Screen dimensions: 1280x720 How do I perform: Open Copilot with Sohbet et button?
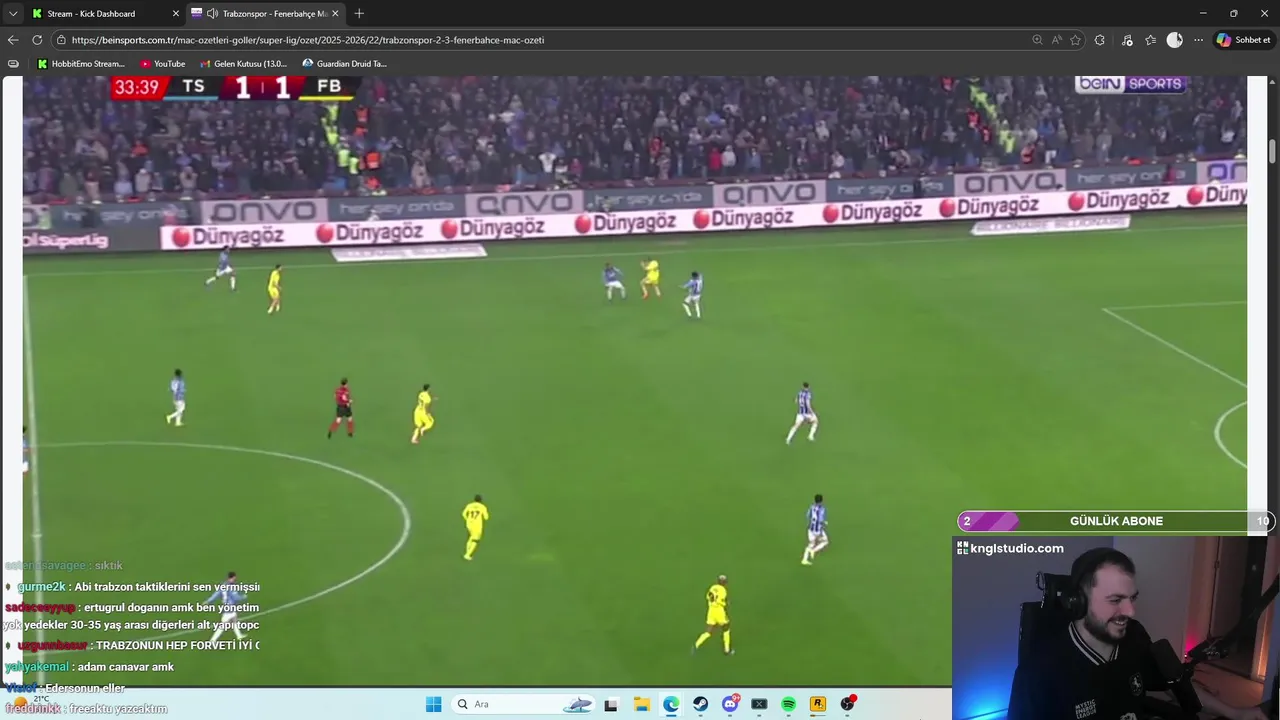[1243, 40]
